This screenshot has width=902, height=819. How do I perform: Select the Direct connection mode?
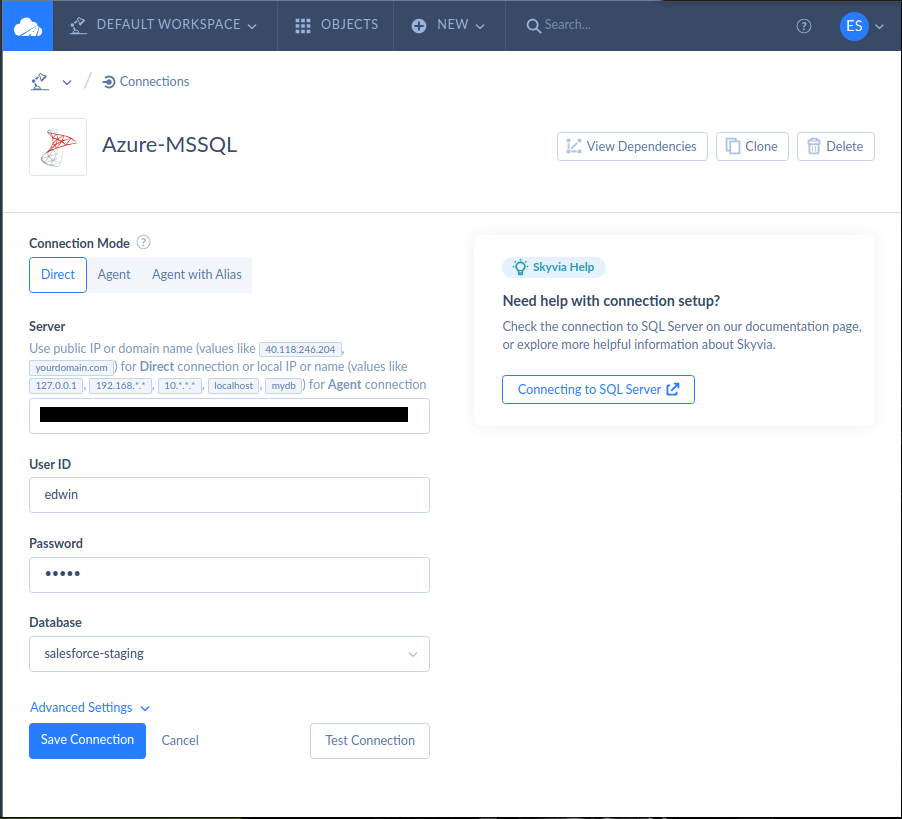coord(57,274)
